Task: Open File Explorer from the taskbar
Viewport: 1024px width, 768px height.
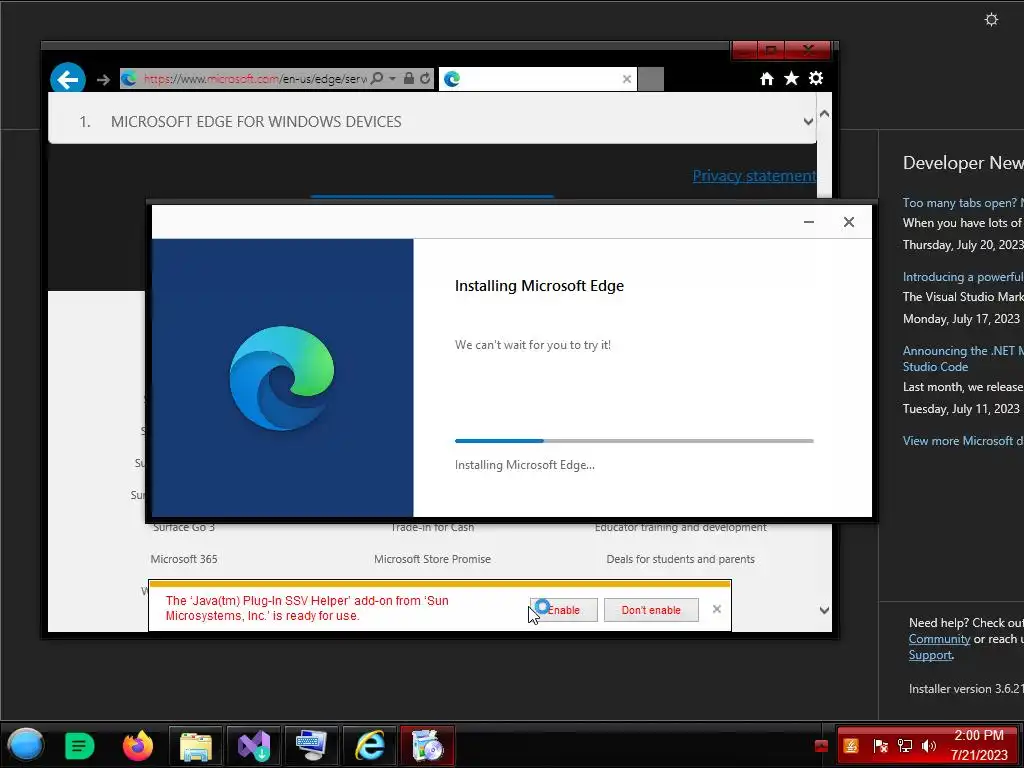Action: (196, 746)
